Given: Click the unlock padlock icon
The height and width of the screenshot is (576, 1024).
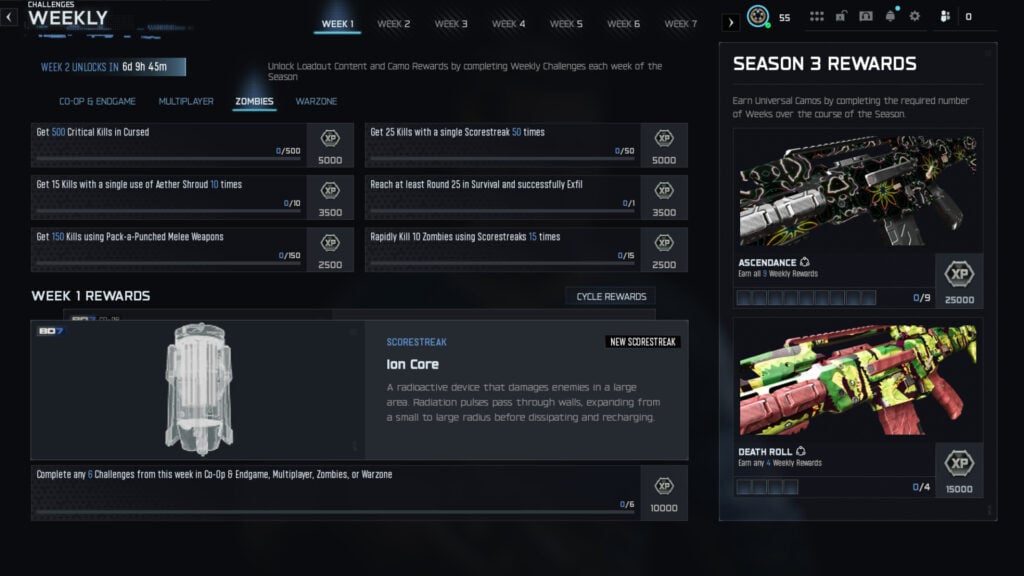Looking at the screenshot, I should pyautogui.click(x=841, y=16).
